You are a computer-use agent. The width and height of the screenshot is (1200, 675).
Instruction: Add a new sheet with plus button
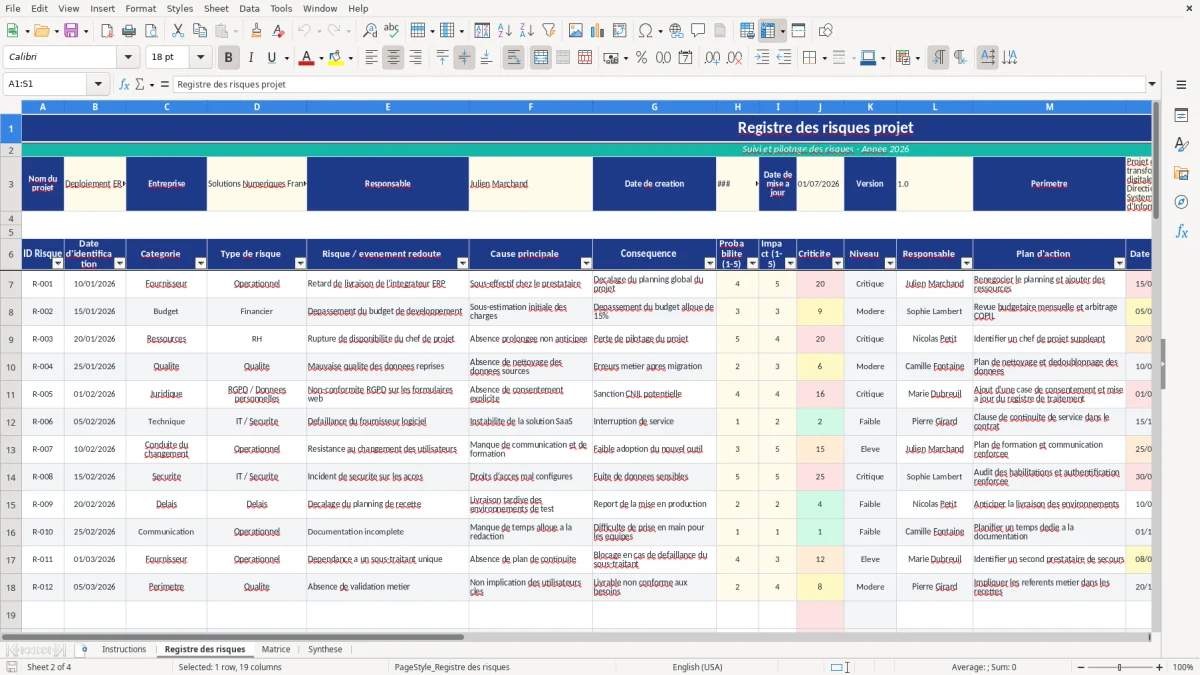[84, 650]
